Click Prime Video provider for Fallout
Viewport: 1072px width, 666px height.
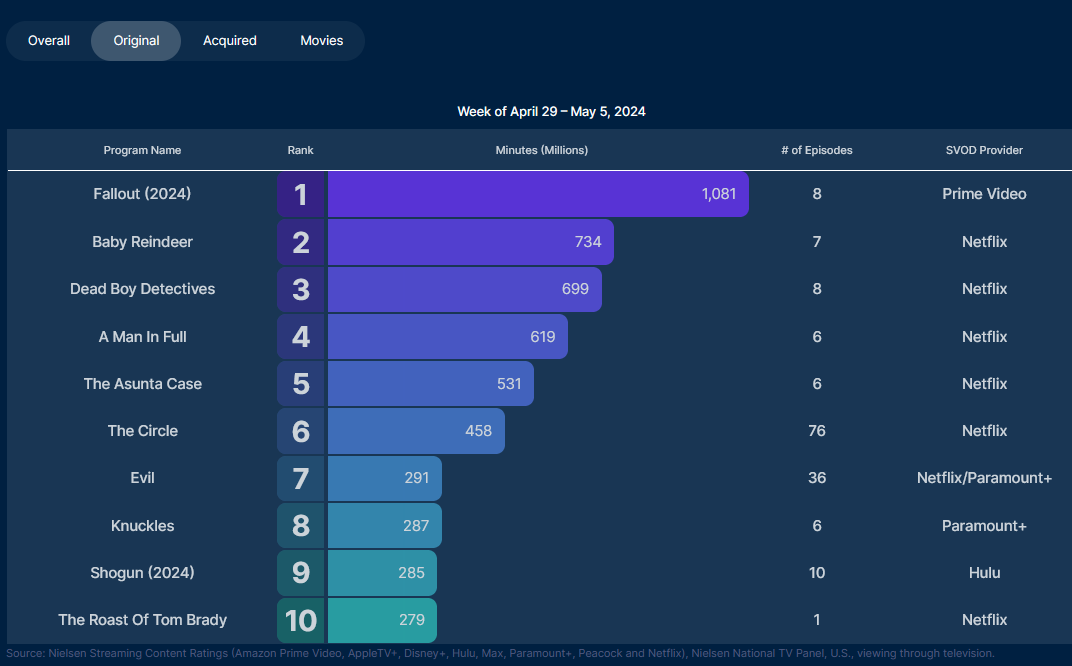984,194
